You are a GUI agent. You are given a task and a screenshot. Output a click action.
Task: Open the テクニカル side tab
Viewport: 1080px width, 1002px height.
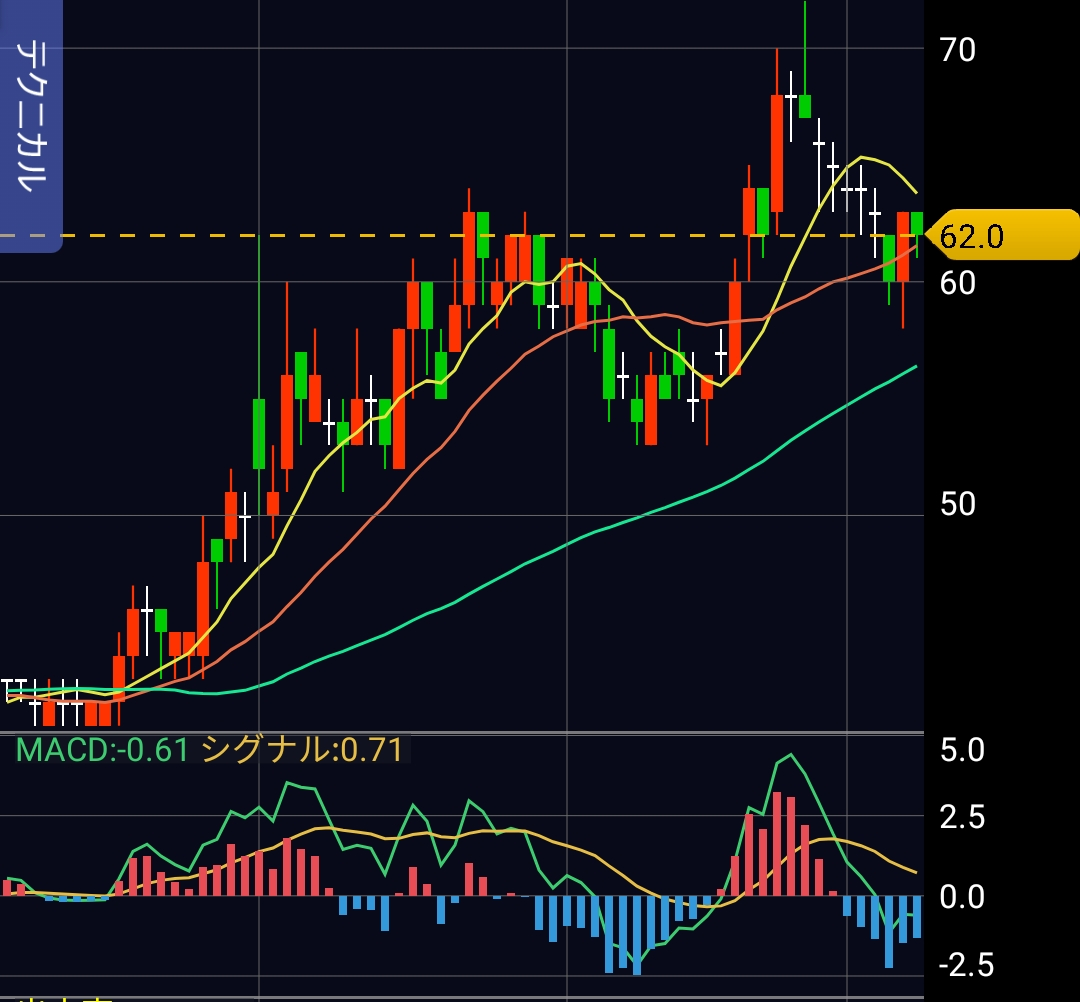[31, 127]
